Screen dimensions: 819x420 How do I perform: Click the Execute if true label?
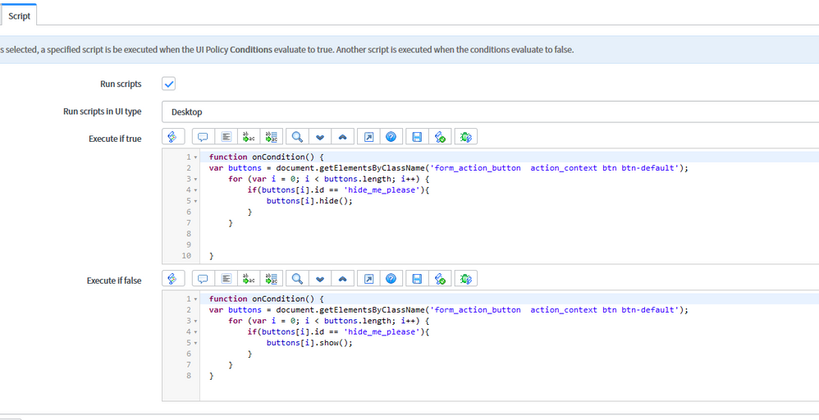115,138
